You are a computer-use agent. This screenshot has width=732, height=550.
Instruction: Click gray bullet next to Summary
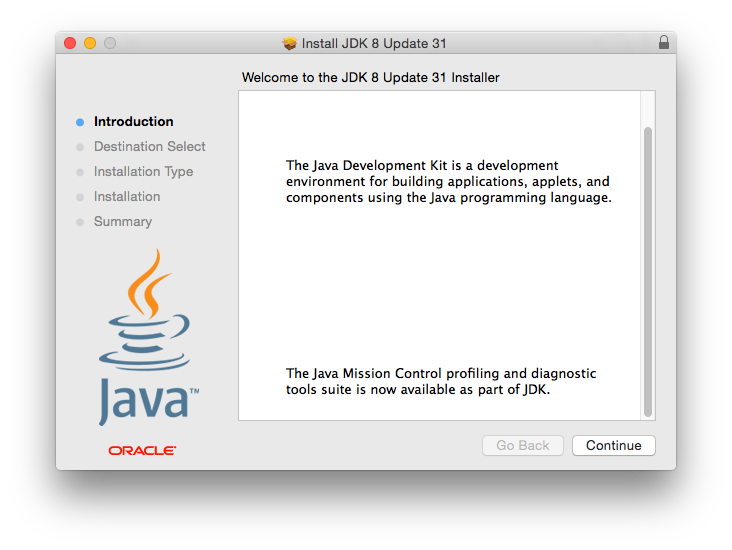click(x=80, y=222)
